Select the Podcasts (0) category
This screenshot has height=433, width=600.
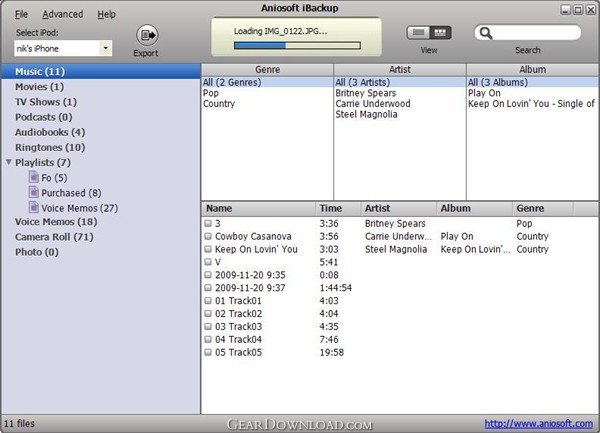(x=101, y=117)
